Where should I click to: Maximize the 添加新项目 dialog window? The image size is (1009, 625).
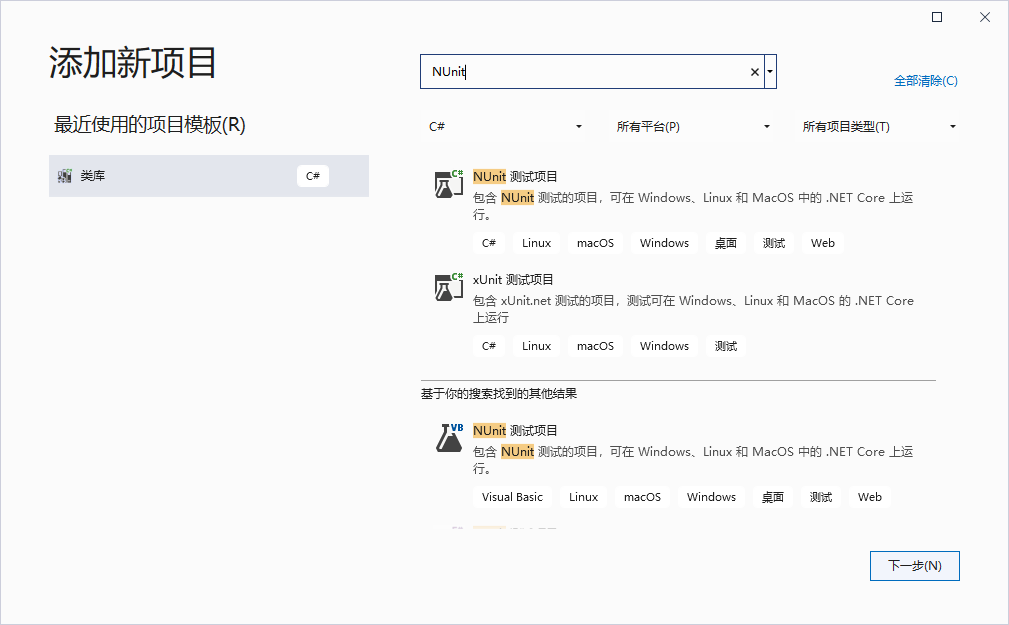click(937, 17)
